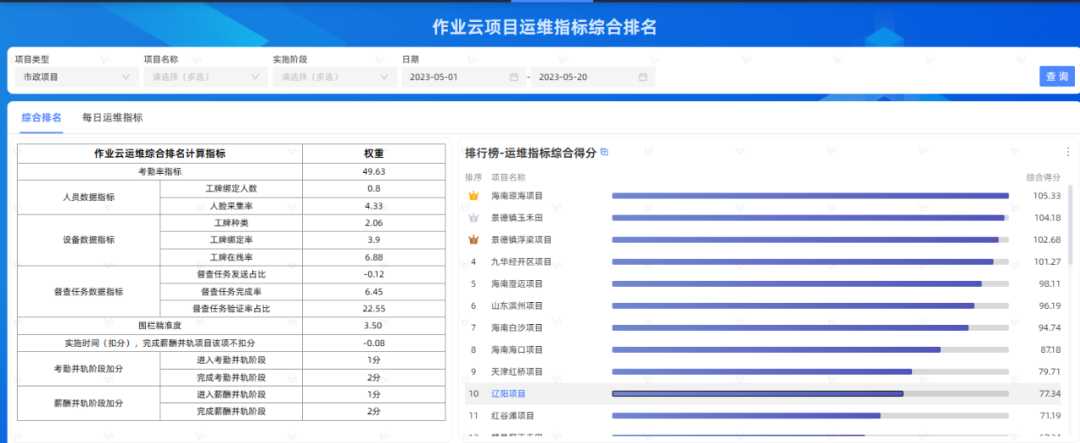Click the gold crown icon for 海南琼海项目
The image size is (1080, 443).
tap(474, 196)
